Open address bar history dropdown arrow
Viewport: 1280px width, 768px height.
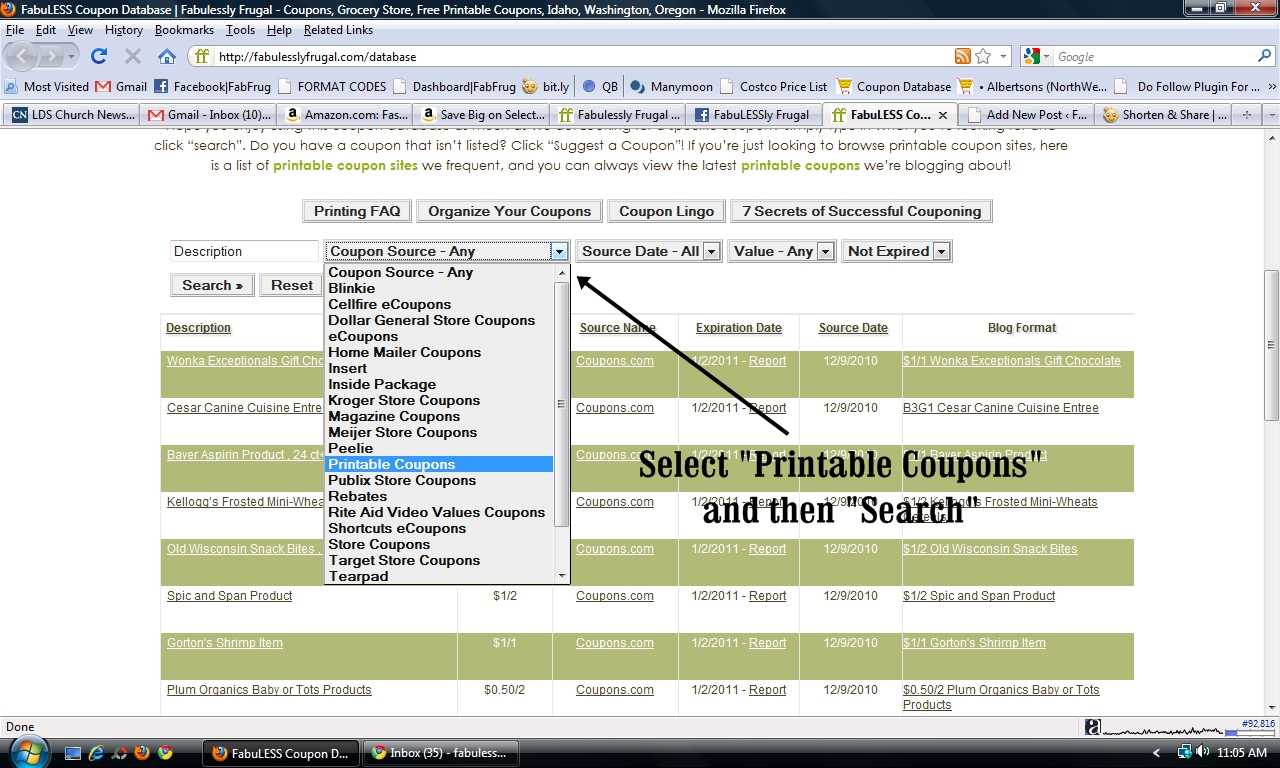(x=1003, y=57)
